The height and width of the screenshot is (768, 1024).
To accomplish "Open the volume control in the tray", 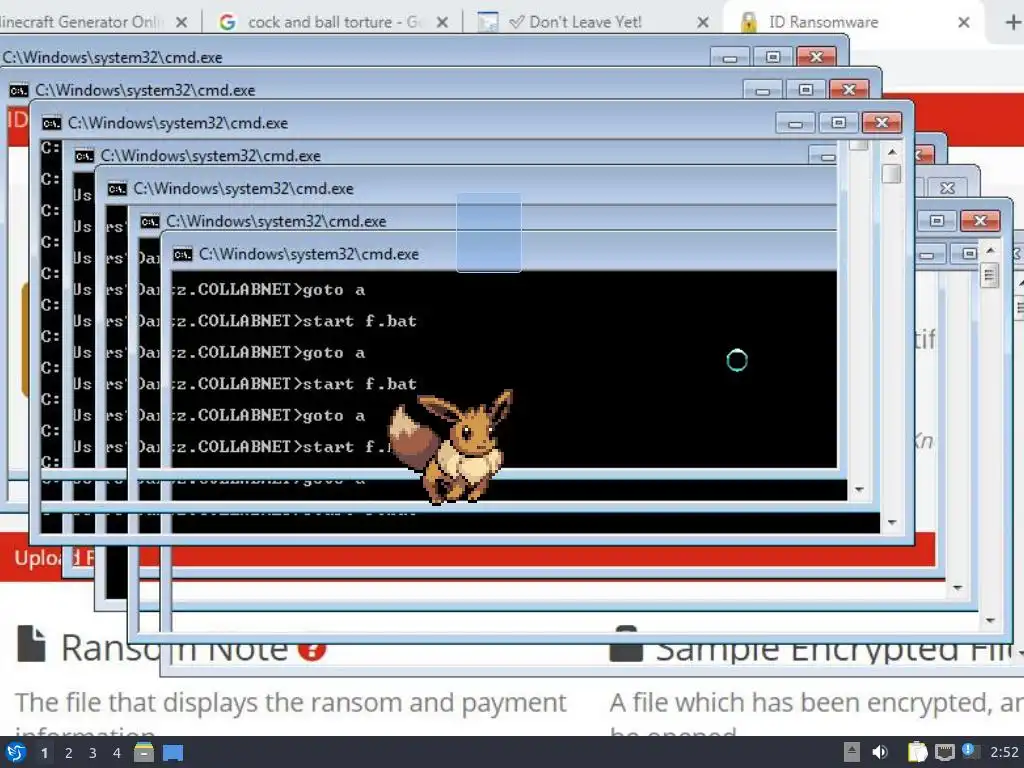I will pos(880,752).
